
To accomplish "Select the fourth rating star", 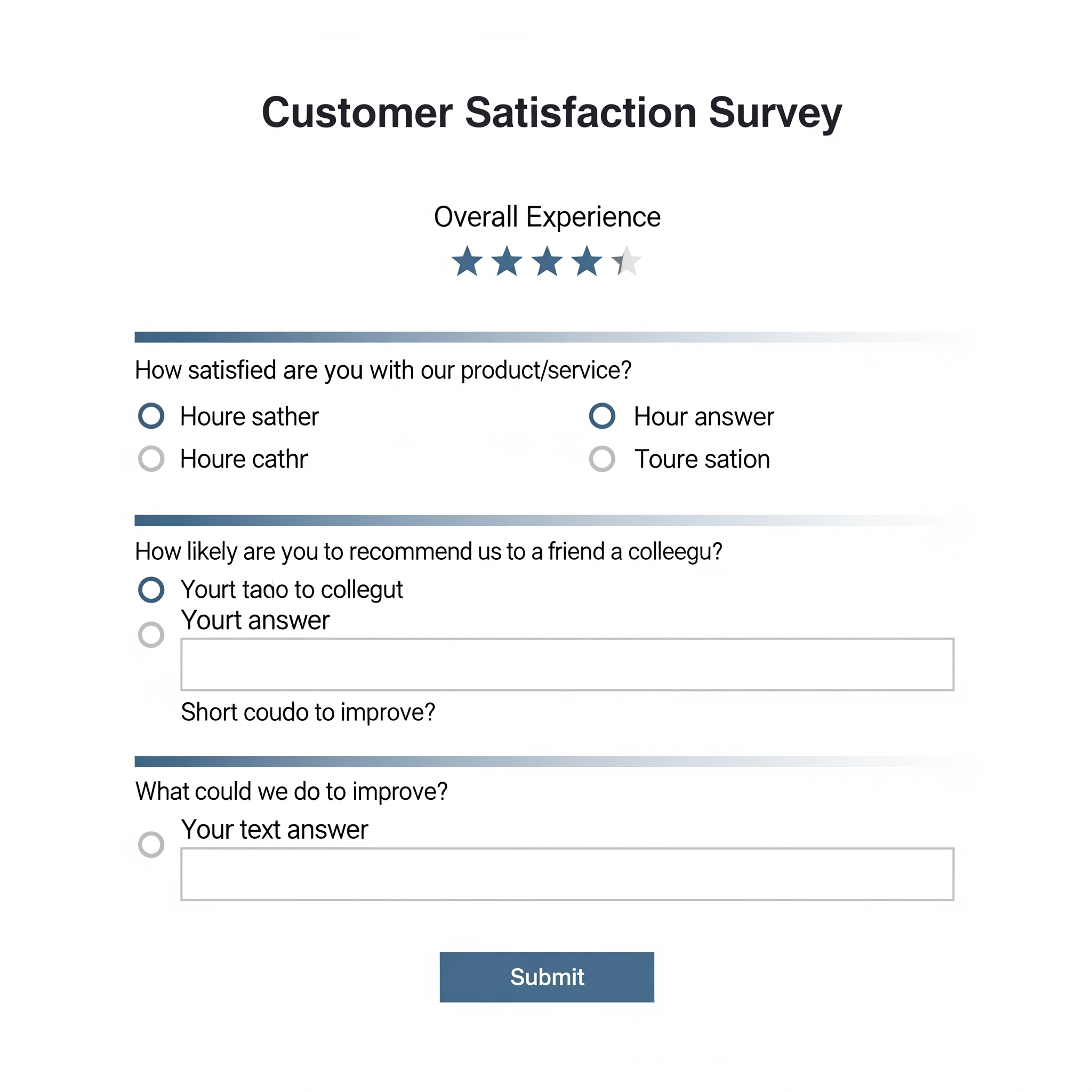I will click(587, 262).
